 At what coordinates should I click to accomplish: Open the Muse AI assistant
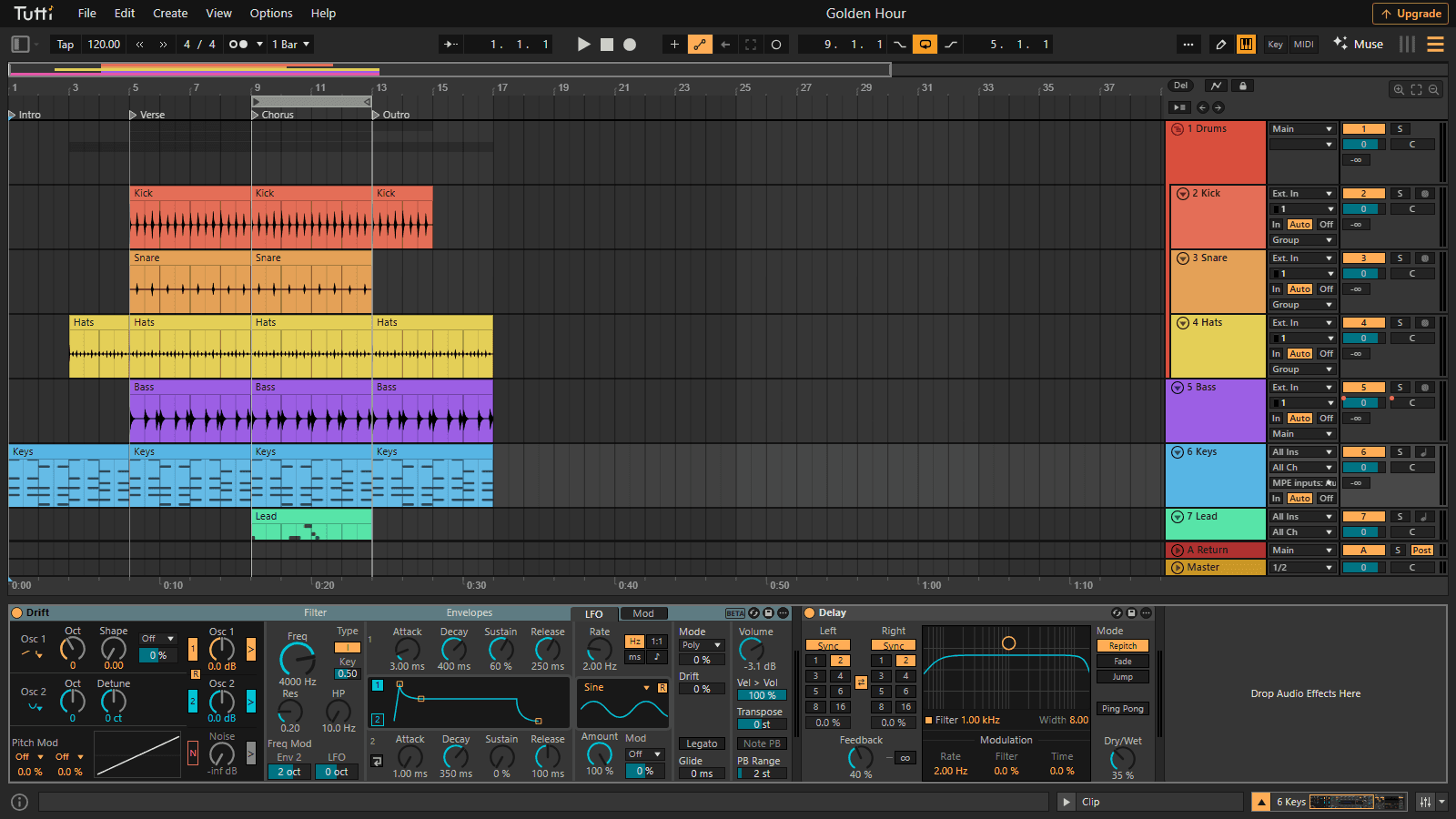pyautogui.click(x=1359, y=44)
